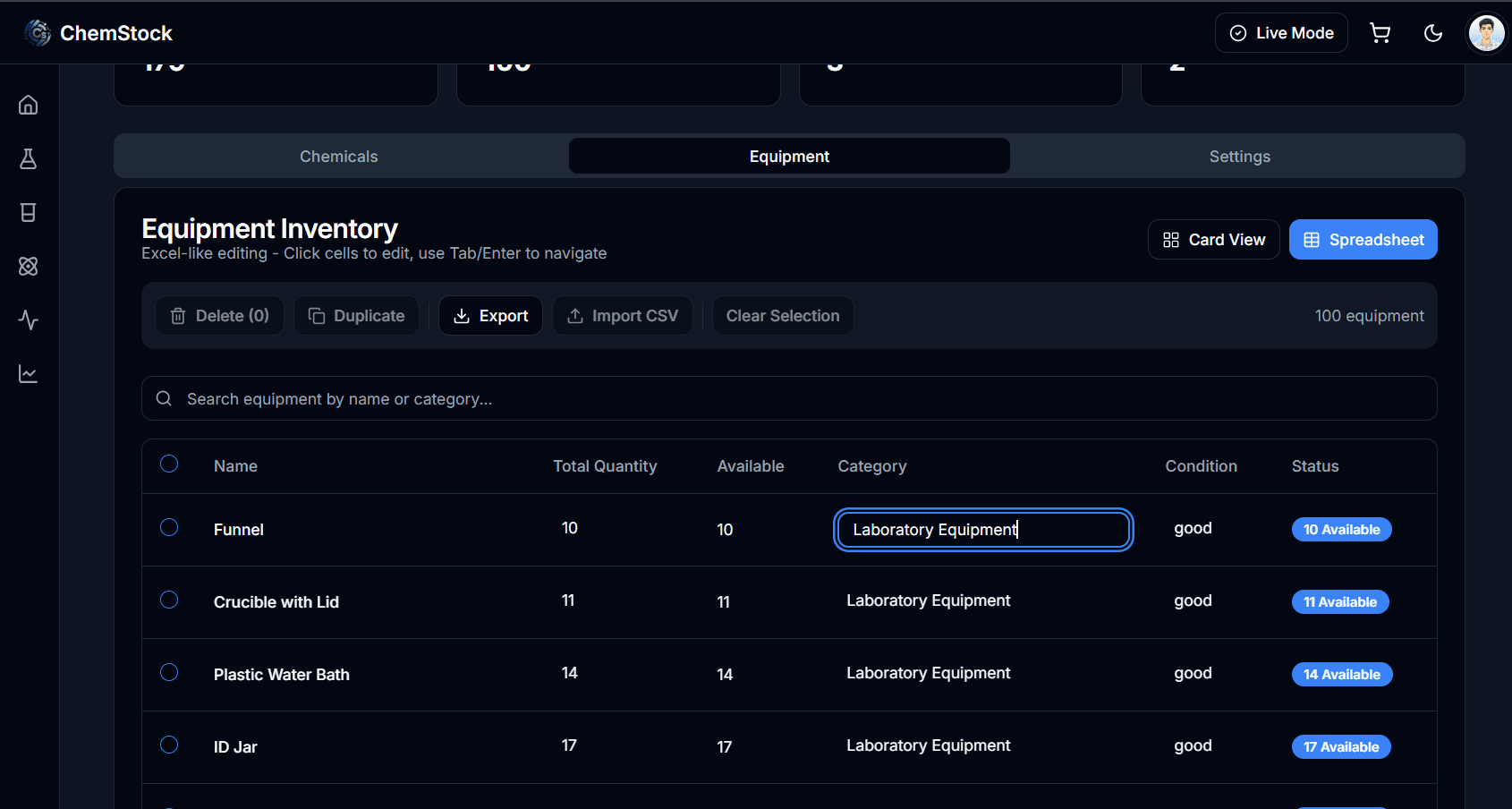Open the shopping cart

tap(1380, 33)
